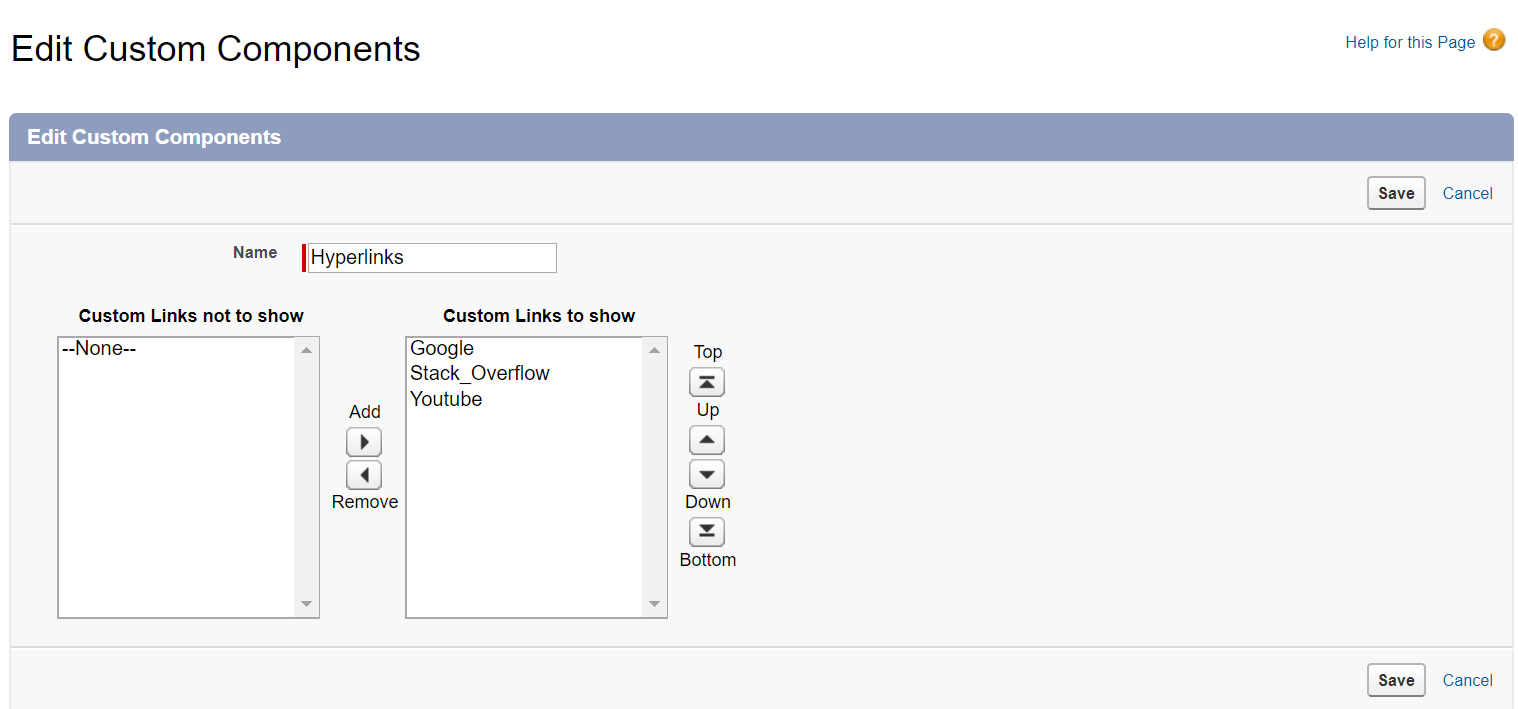Select --None-- in links not to show
1518x709 pixels.
tap(99, 349)
